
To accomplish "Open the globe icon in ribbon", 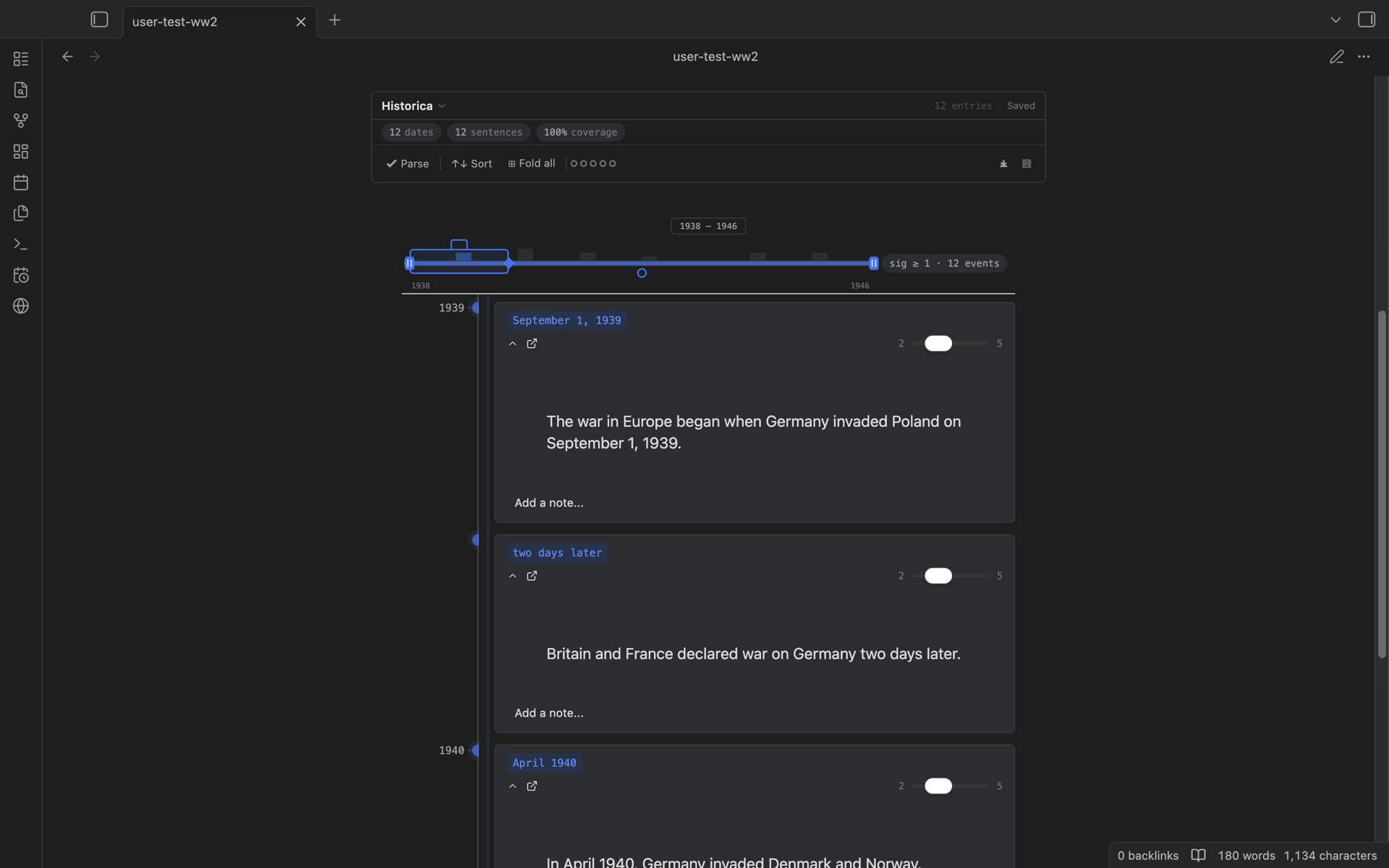I will coord(21,306).
